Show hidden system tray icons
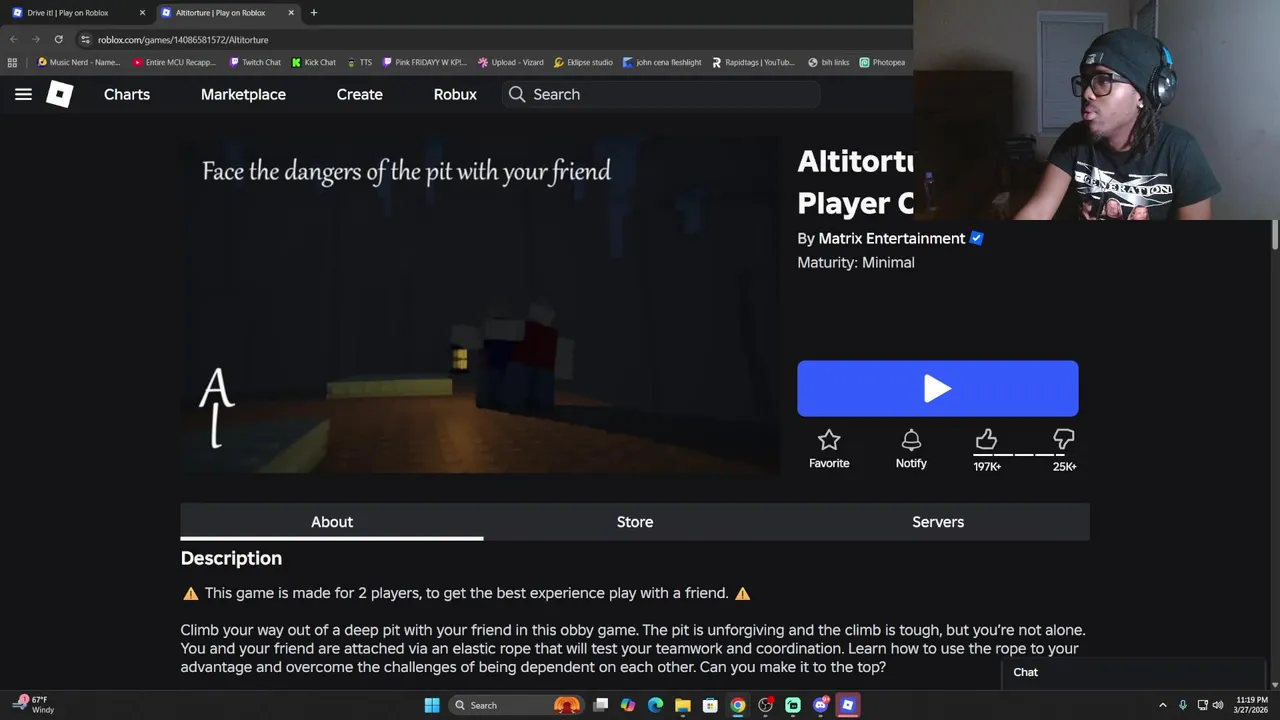The height and width of the screenshot is (720, 1280). point(1162,705)
